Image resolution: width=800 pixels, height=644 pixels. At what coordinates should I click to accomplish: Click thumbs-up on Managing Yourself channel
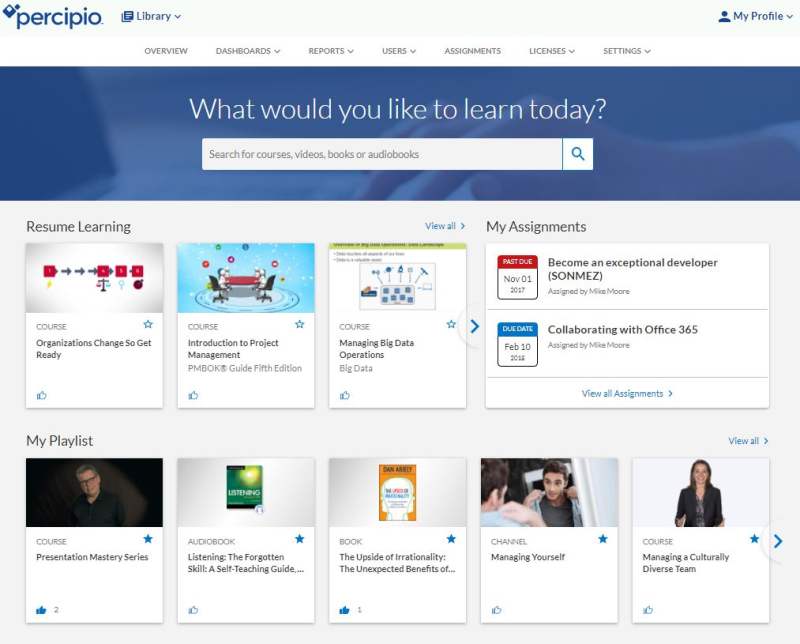(x=497, y=609)
